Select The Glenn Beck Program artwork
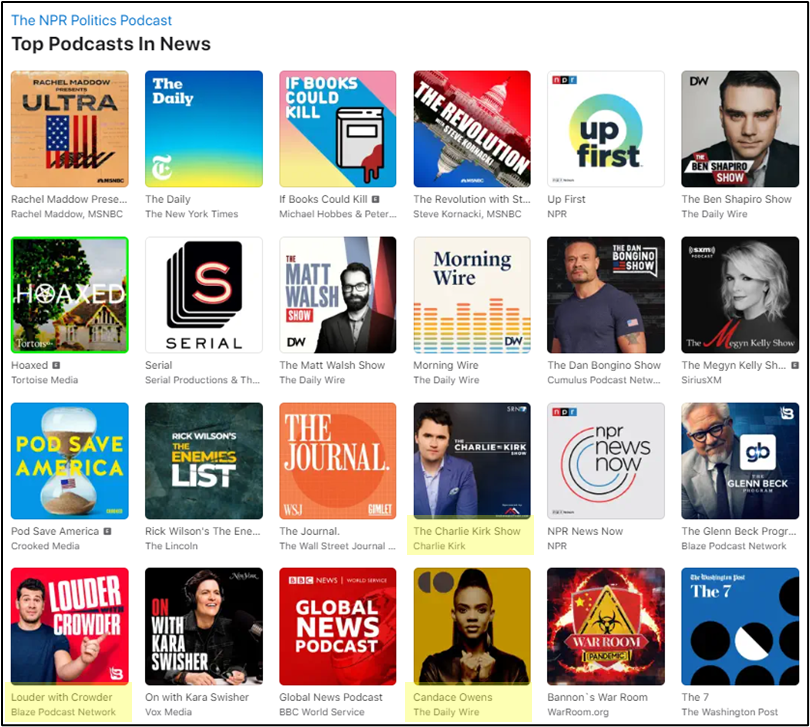810x727 pixels. tap(740, 461)
